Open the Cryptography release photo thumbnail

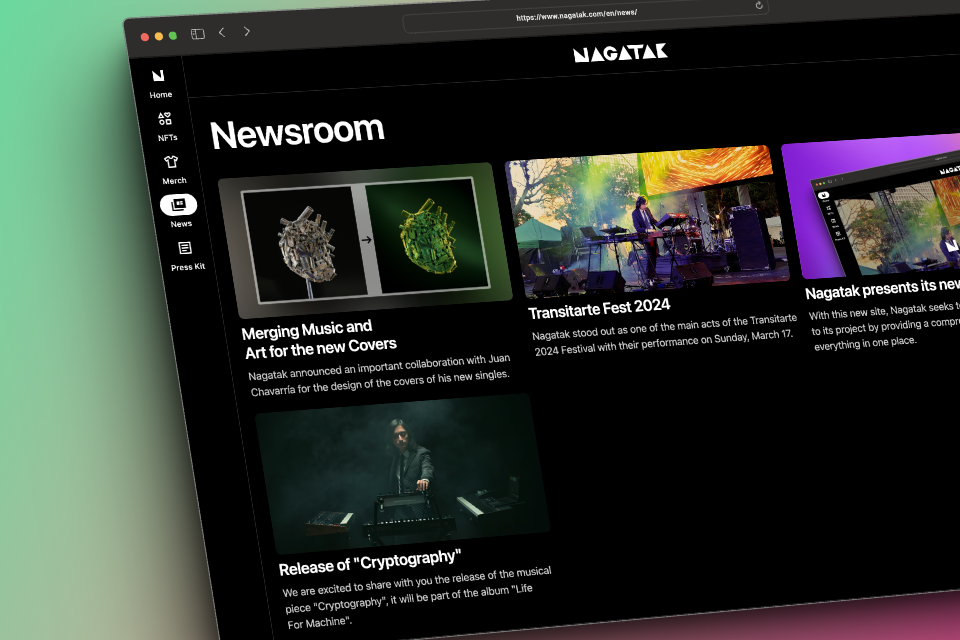coord(402,473)
